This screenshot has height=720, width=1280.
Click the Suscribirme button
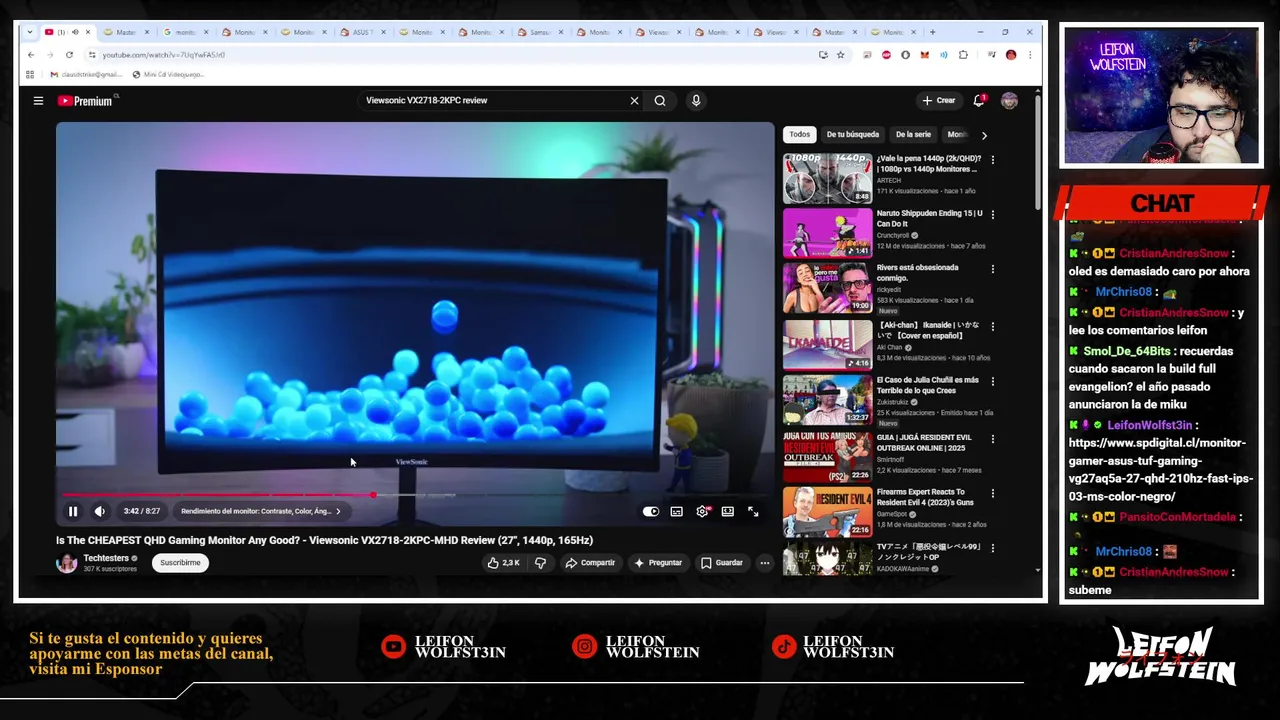point(181,563)
